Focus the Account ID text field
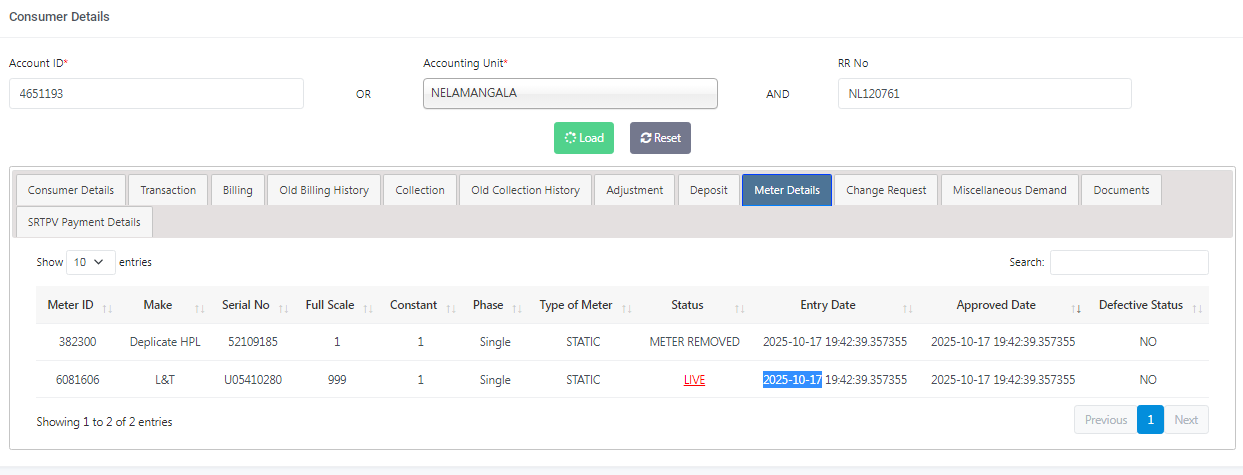The height and width of the screenshot is (475, 1243). pyautogui.click(x=156, y=94)
